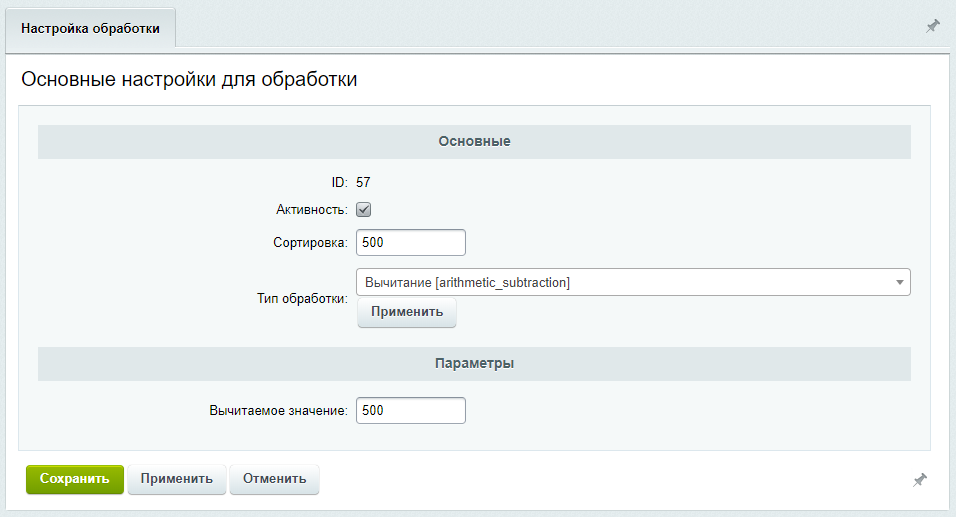Click the Параметры section header

coord(474,363)
